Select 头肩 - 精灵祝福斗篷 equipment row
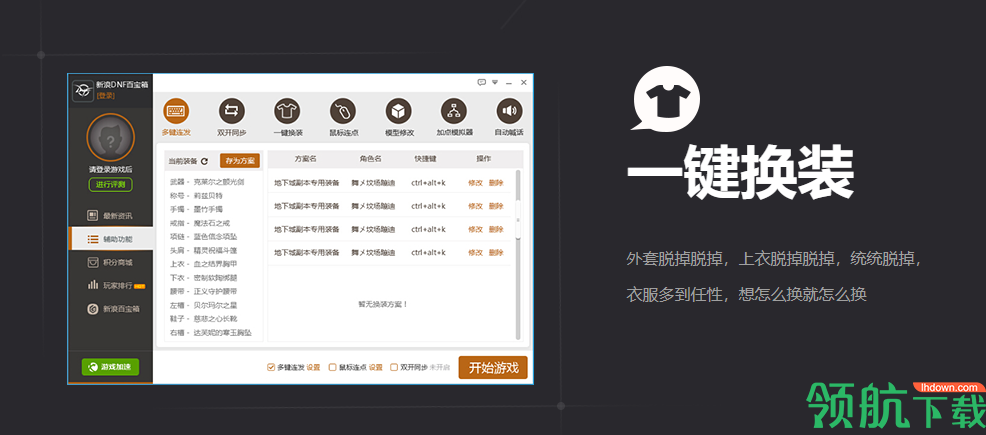986x435 pixels. (x=204, y=250)
